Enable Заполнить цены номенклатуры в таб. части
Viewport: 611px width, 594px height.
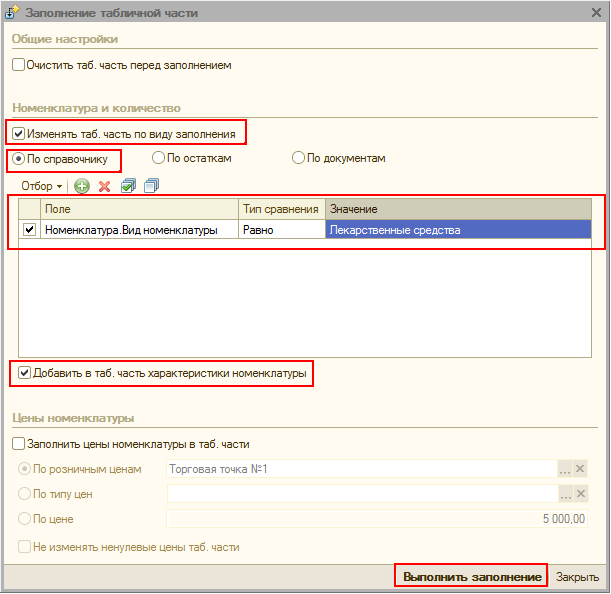[x=18, y=444]
